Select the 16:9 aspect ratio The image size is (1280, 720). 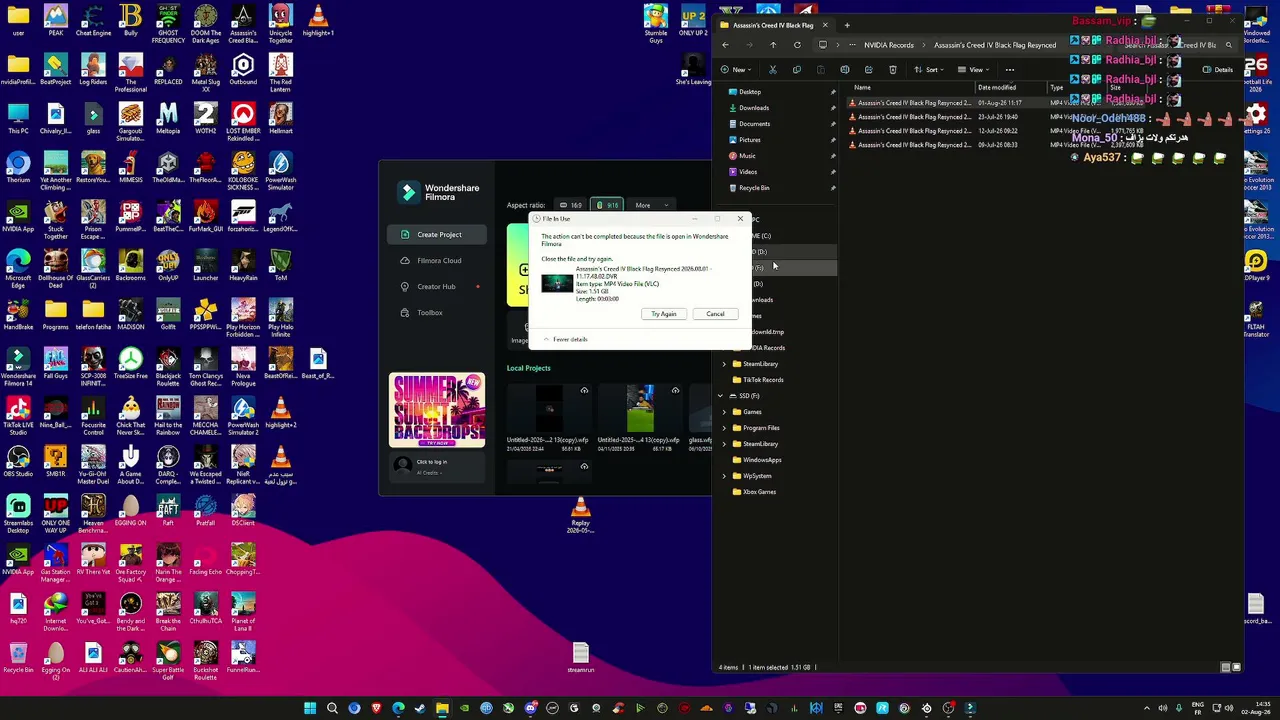571,205
